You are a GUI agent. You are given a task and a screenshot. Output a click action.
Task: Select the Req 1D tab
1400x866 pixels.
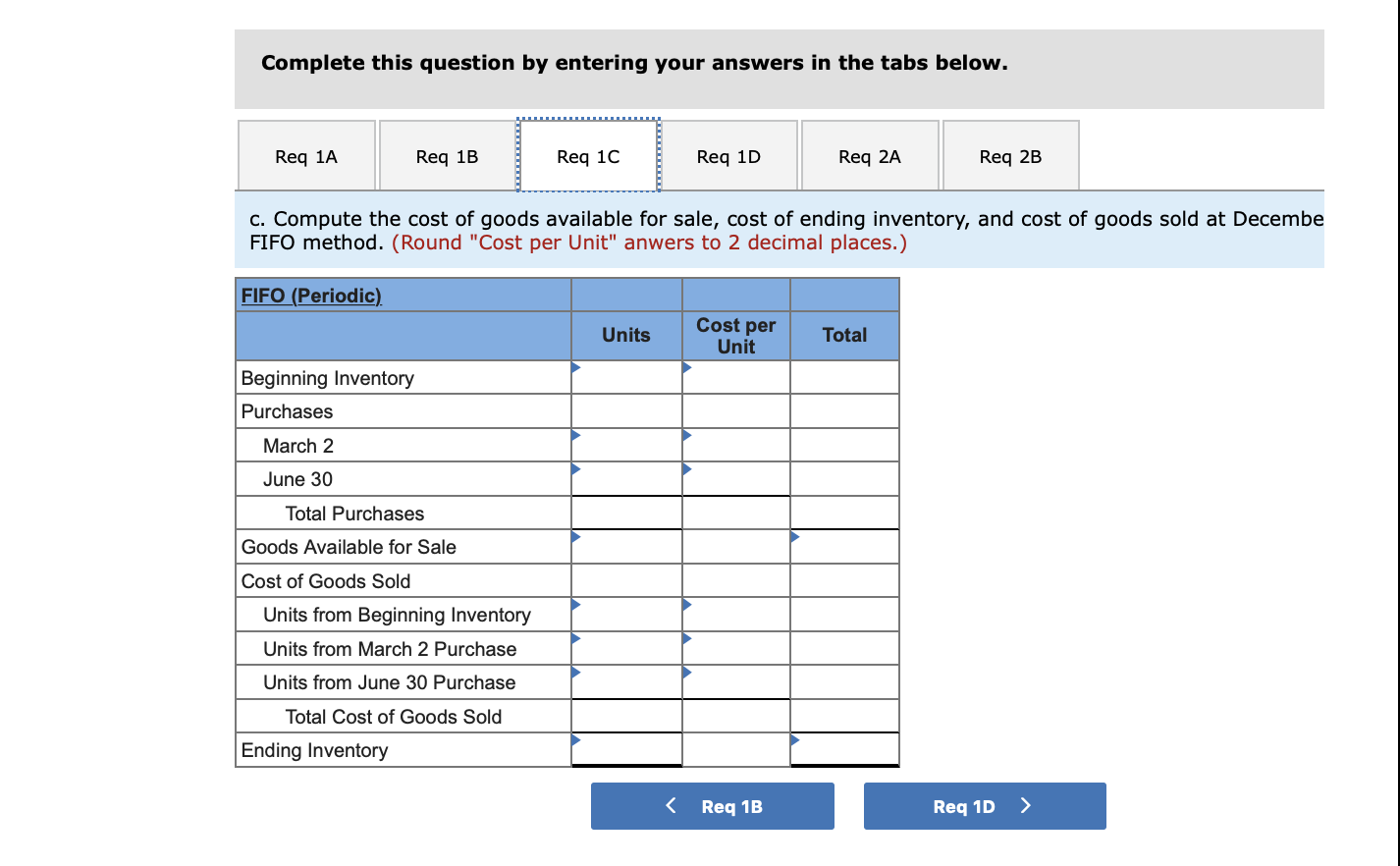[x=728, y=155]
